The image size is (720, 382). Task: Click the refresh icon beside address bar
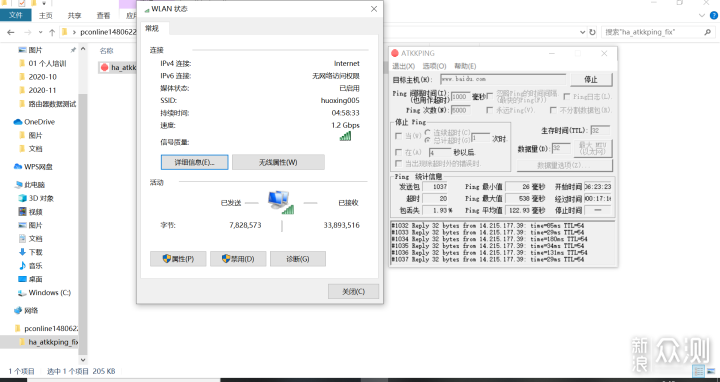pos(592,32)
